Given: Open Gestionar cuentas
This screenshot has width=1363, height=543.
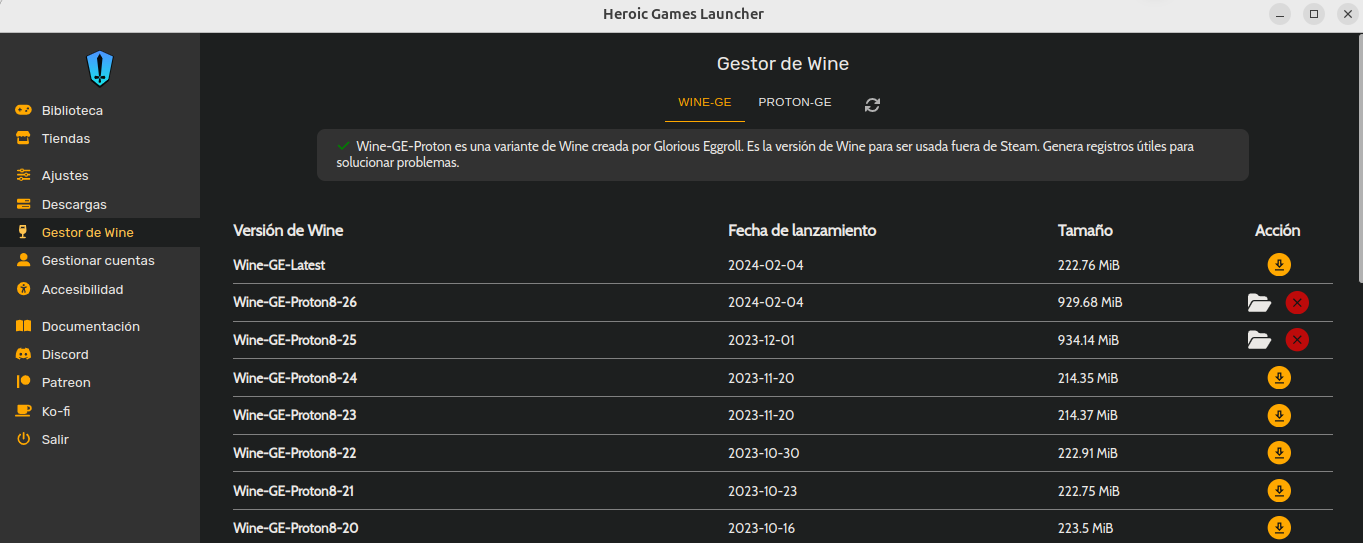Looking at the screenshot, I should 98,260.
